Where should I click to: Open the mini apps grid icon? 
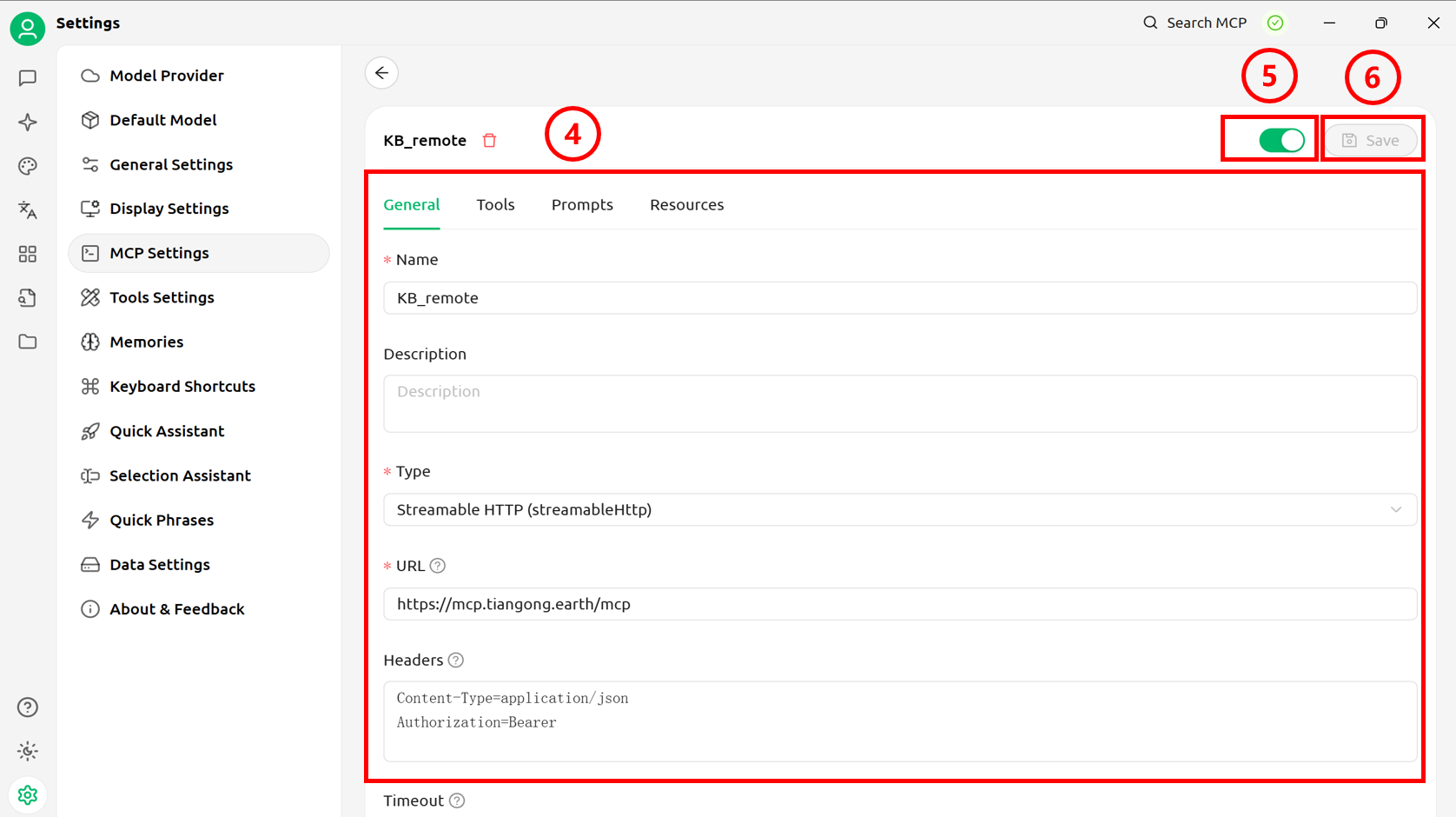coord(28,254)
